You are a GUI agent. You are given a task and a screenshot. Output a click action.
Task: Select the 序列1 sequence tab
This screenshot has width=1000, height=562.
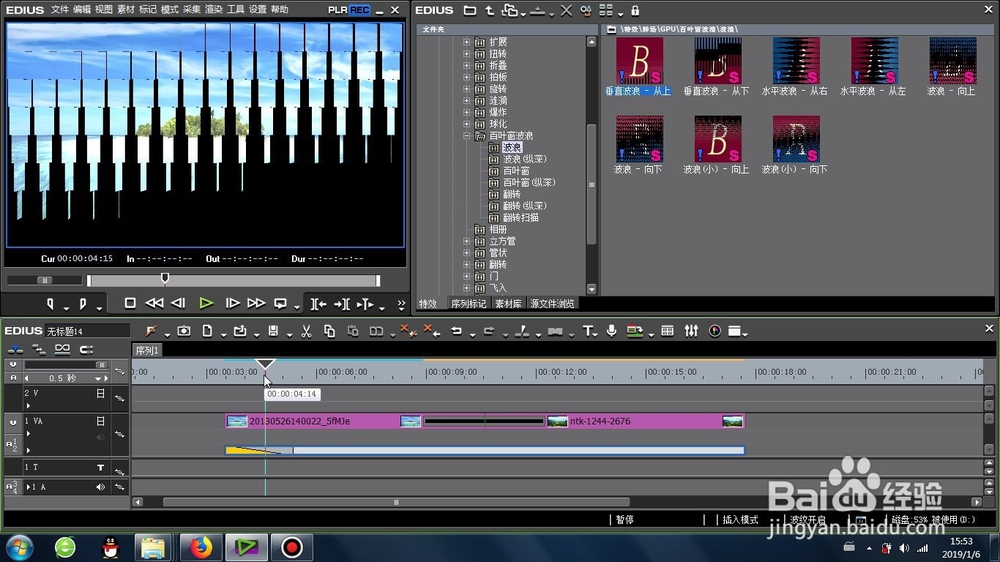pos(147,350)
